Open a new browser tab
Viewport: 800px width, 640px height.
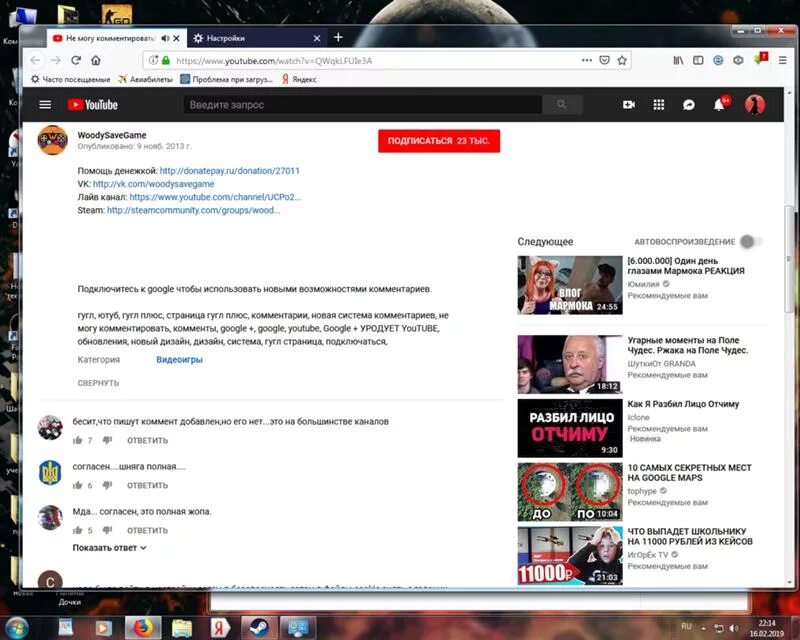point(338,37)
